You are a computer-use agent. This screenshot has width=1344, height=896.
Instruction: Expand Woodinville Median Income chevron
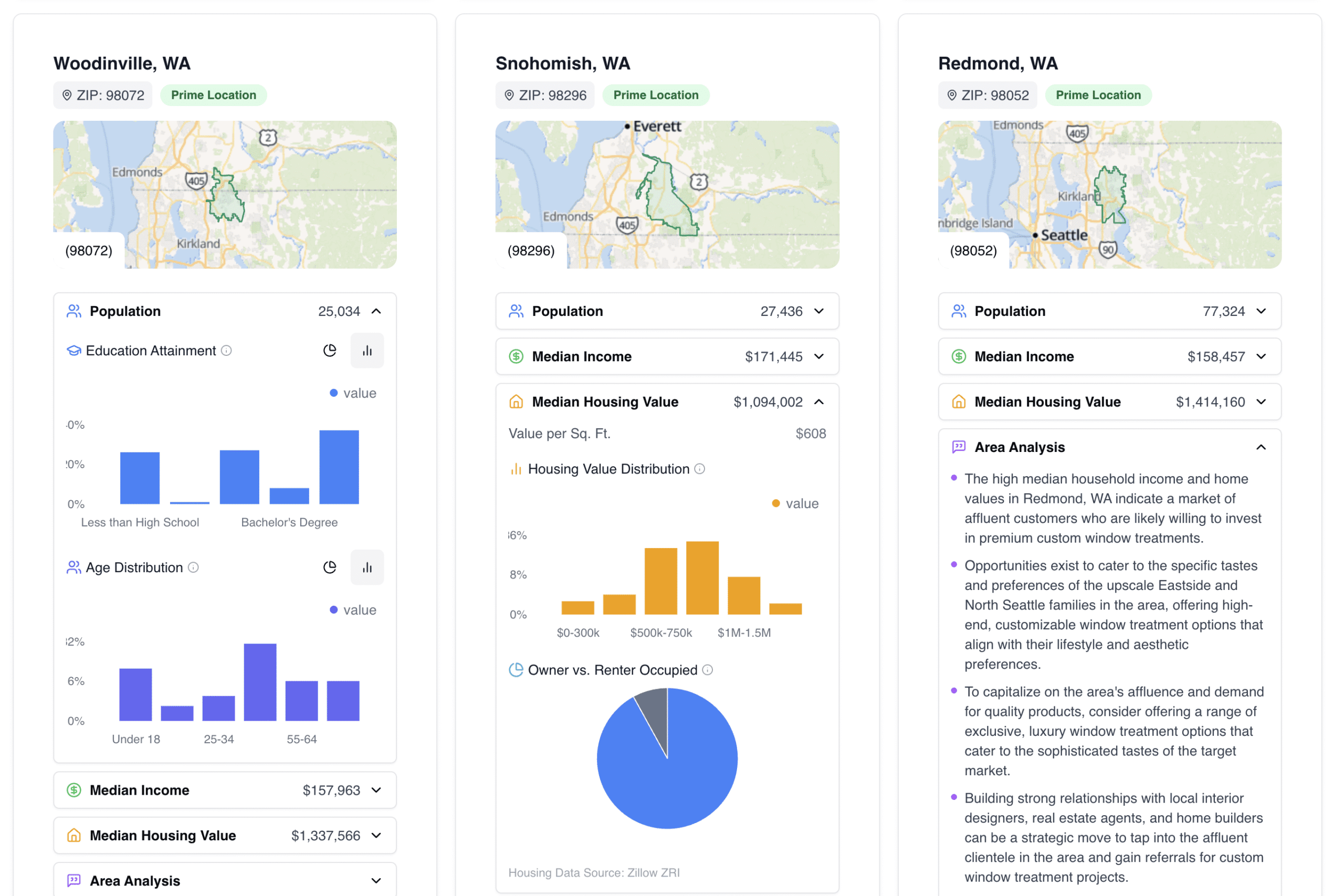376,790
